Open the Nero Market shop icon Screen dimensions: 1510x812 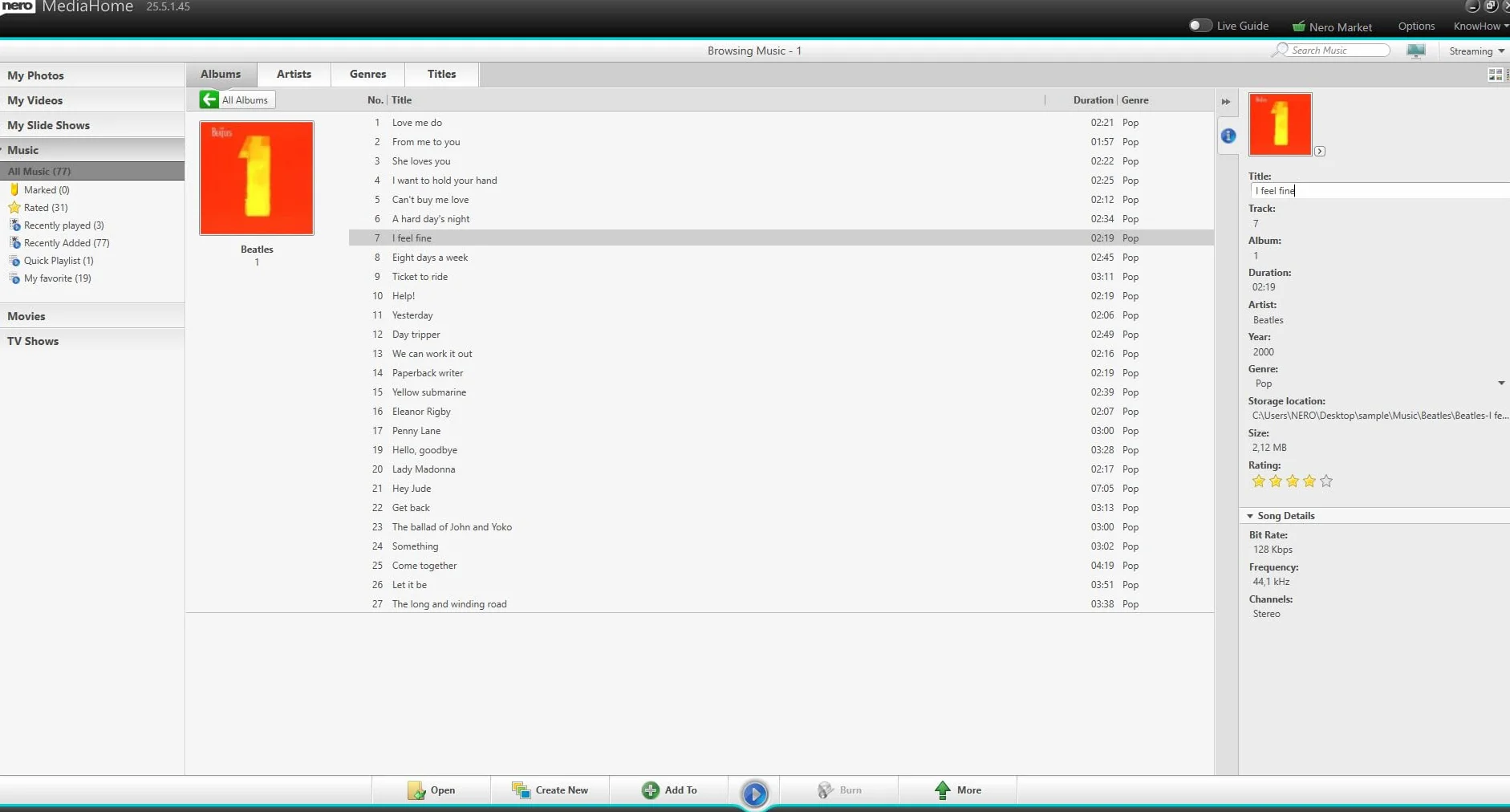point(1298,26)
